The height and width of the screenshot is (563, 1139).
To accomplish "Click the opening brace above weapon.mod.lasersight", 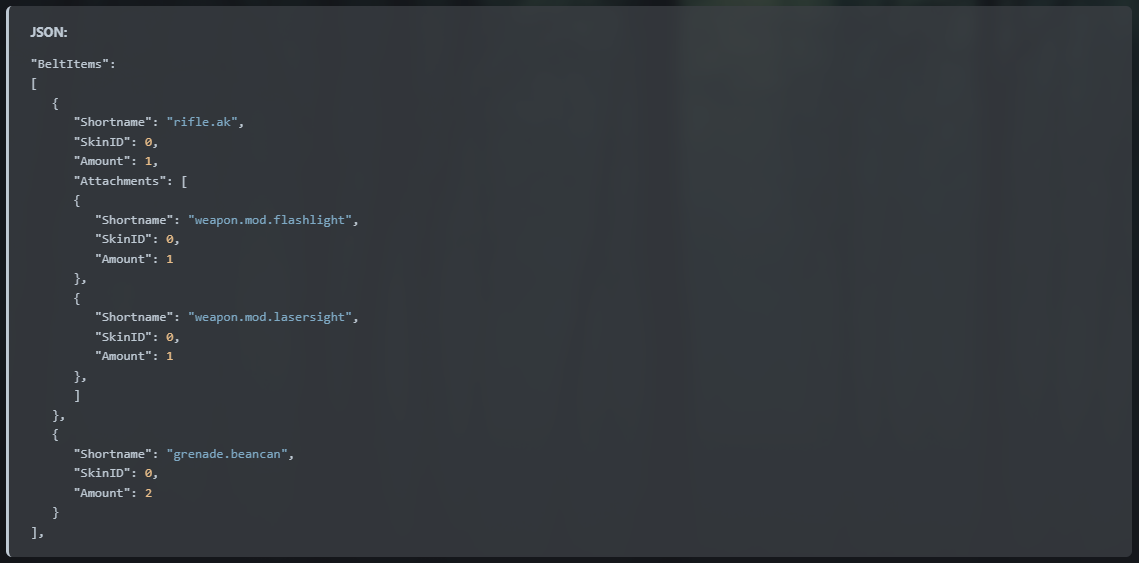I will pyautogui.click(x=77, y=298).
